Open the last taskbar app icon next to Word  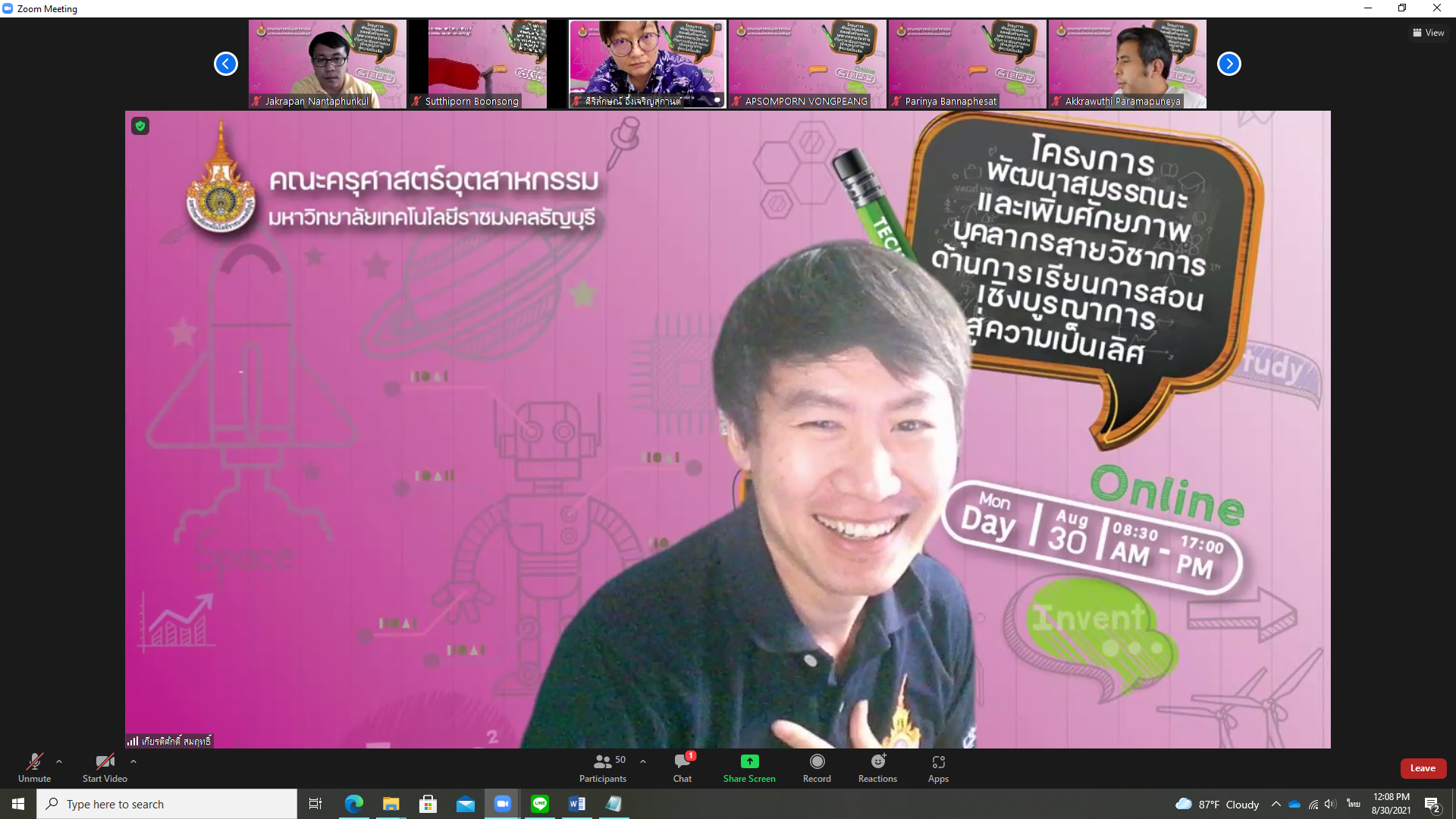(613, 804)
